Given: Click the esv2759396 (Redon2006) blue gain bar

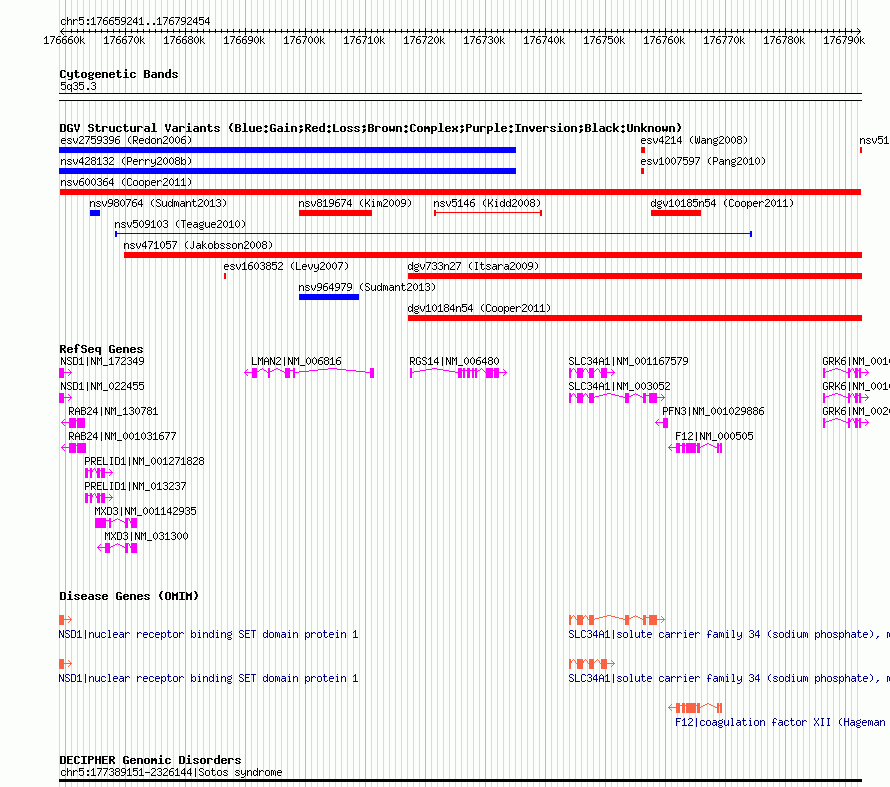Looking at the screenshot, I should 287,150.
